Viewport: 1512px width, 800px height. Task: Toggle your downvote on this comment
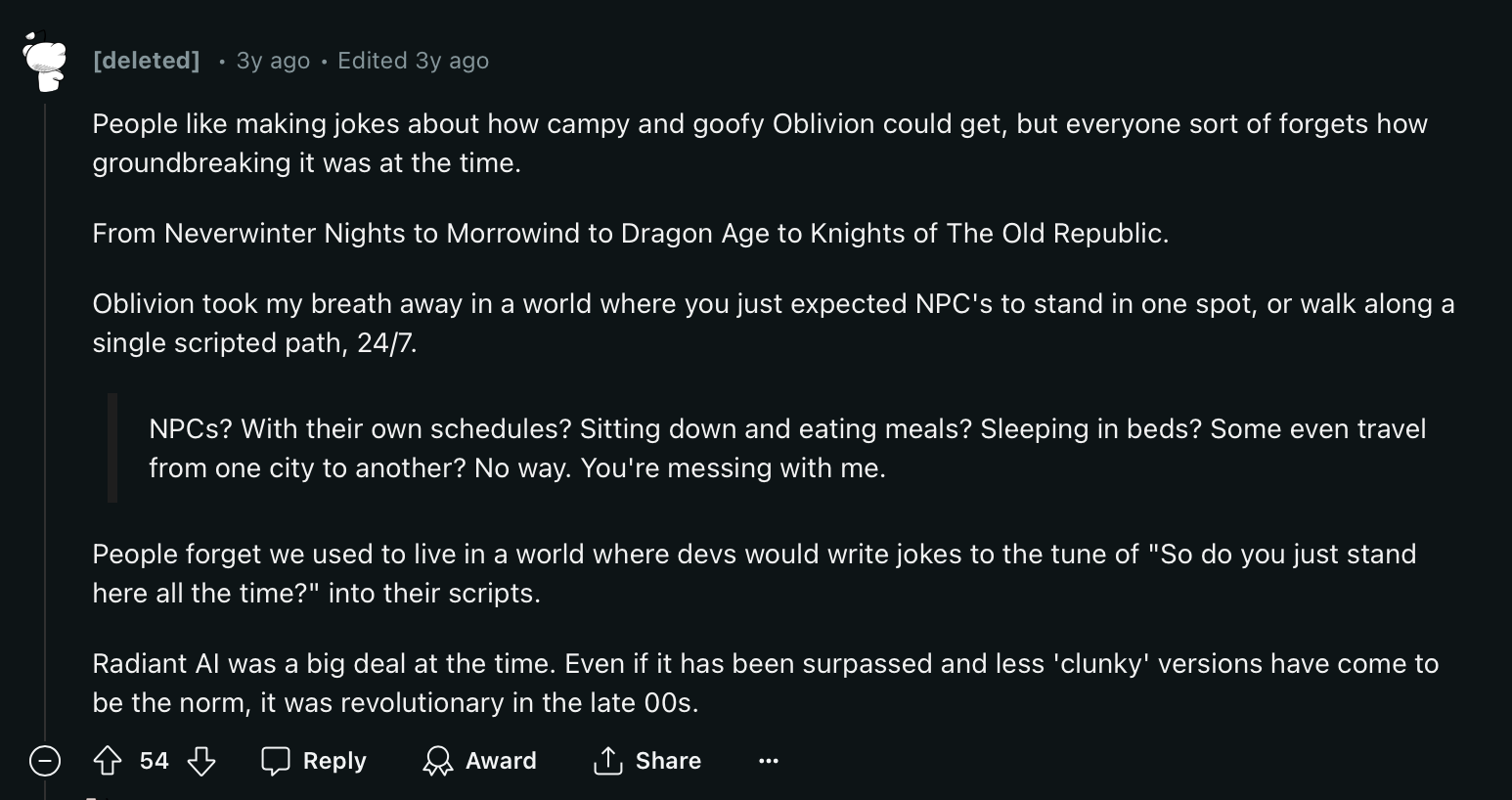202,760
